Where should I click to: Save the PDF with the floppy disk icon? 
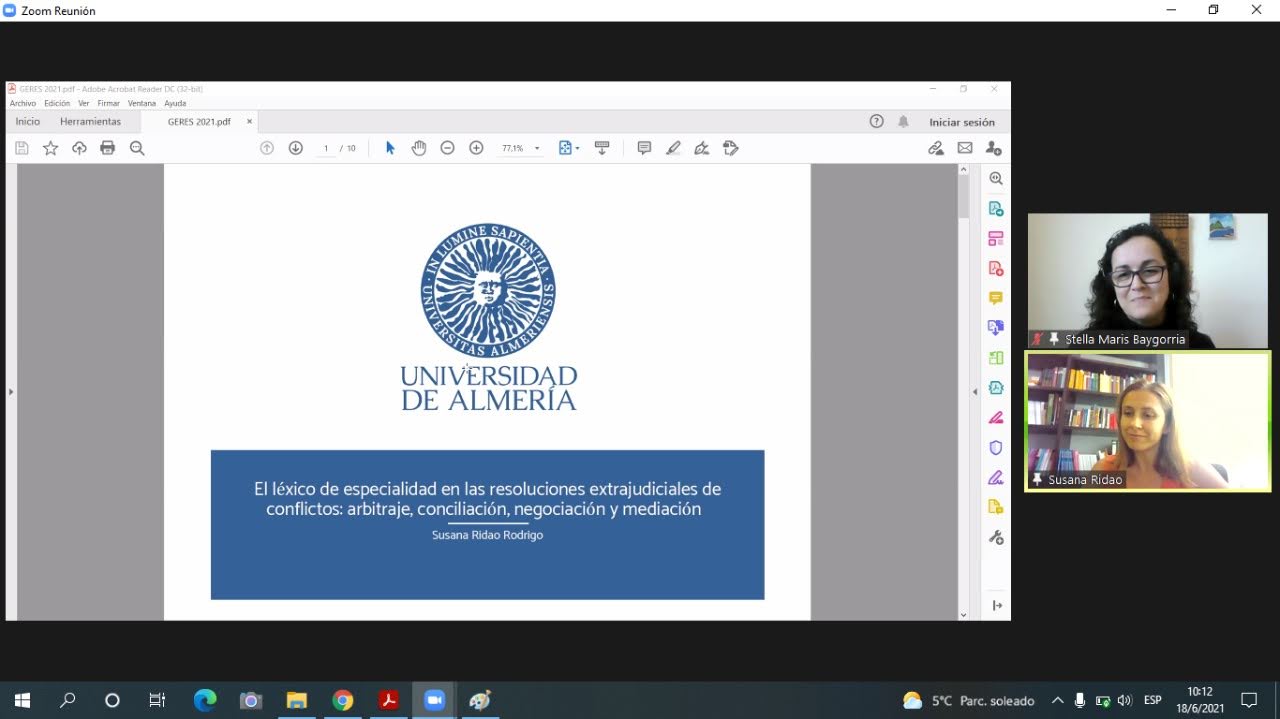tap(22, 148)
